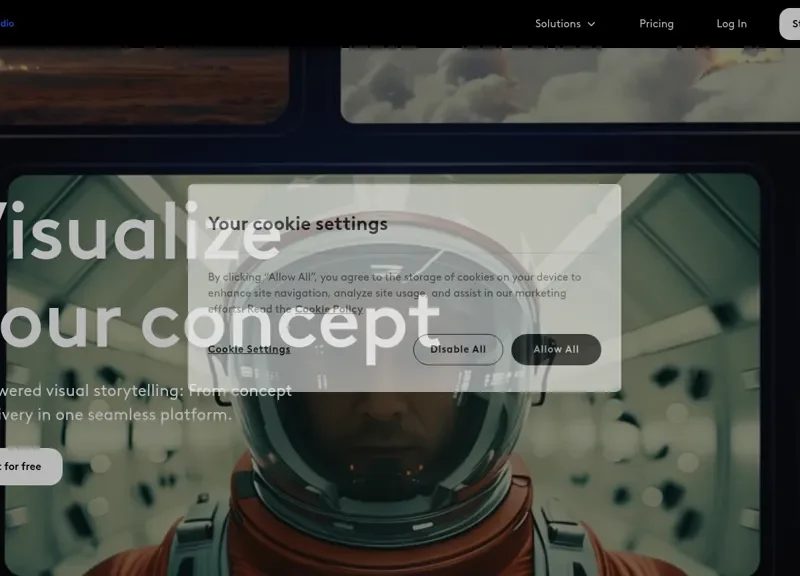Click Allow All cookies button

[556, 349]
